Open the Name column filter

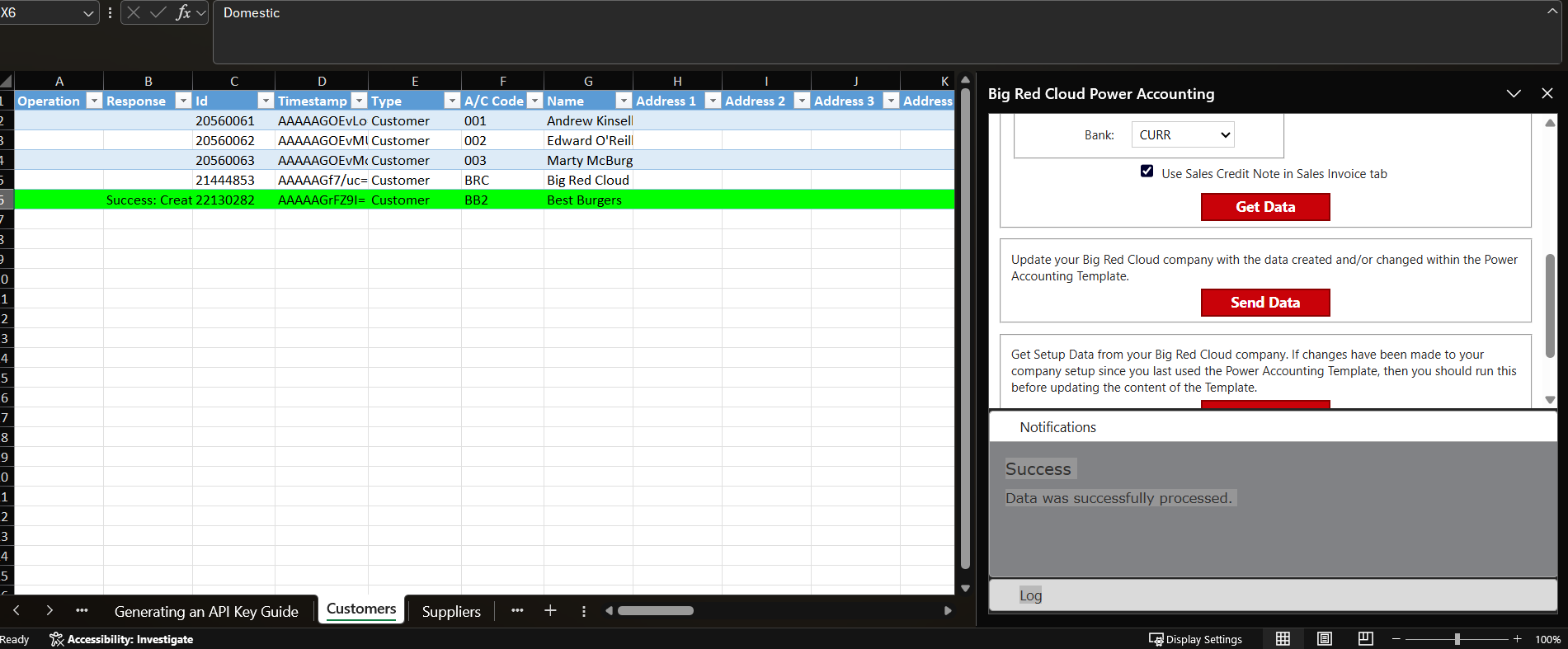[624, 101]
